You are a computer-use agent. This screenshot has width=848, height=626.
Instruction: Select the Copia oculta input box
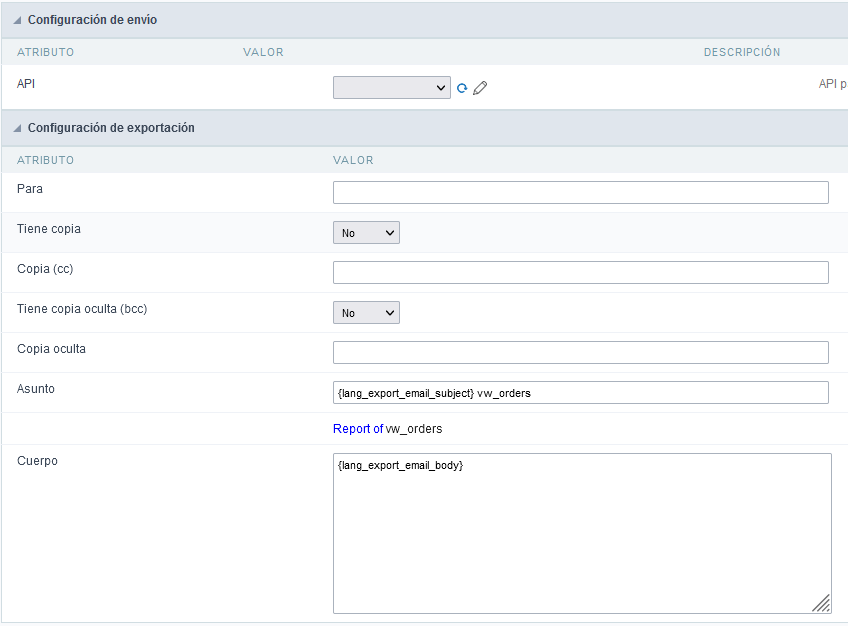click(580, 352)
